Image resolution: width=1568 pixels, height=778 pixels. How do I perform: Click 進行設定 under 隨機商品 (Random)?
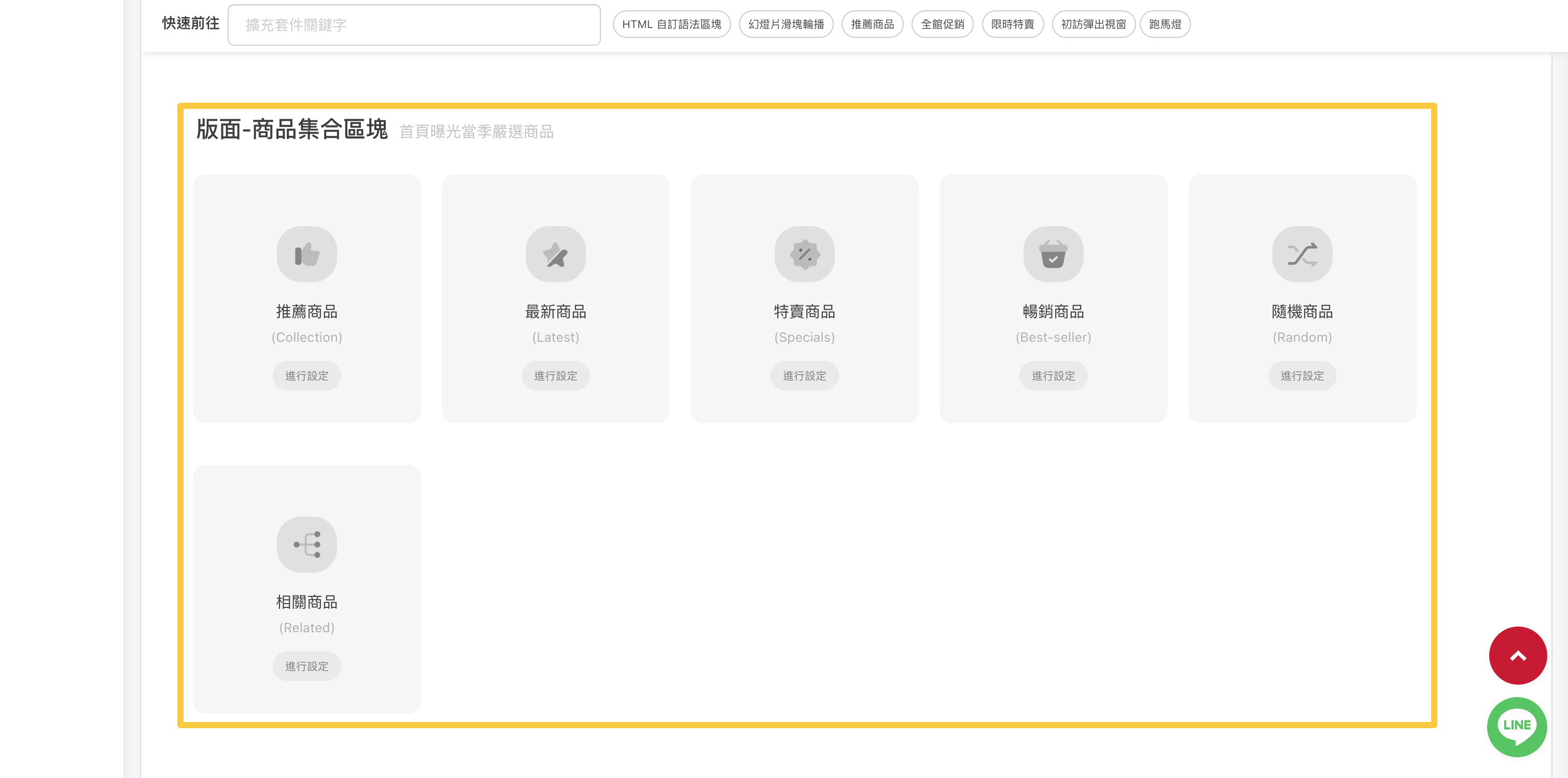point(1303,376)
